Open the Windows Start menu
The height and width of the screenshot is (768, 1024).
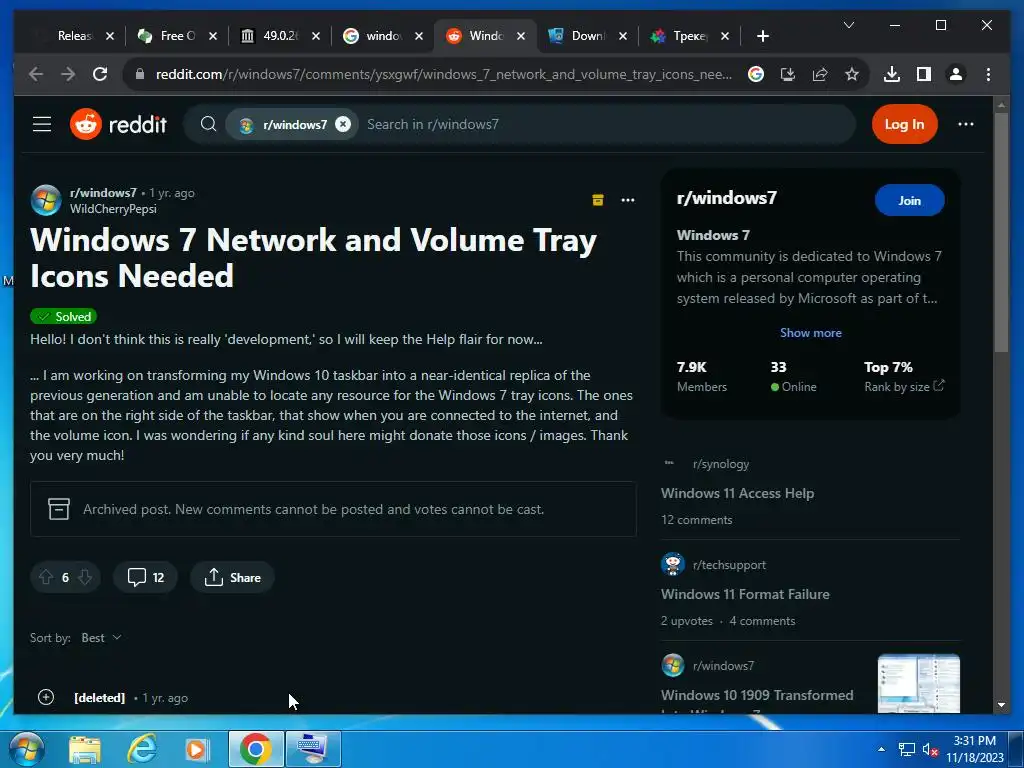26,749
